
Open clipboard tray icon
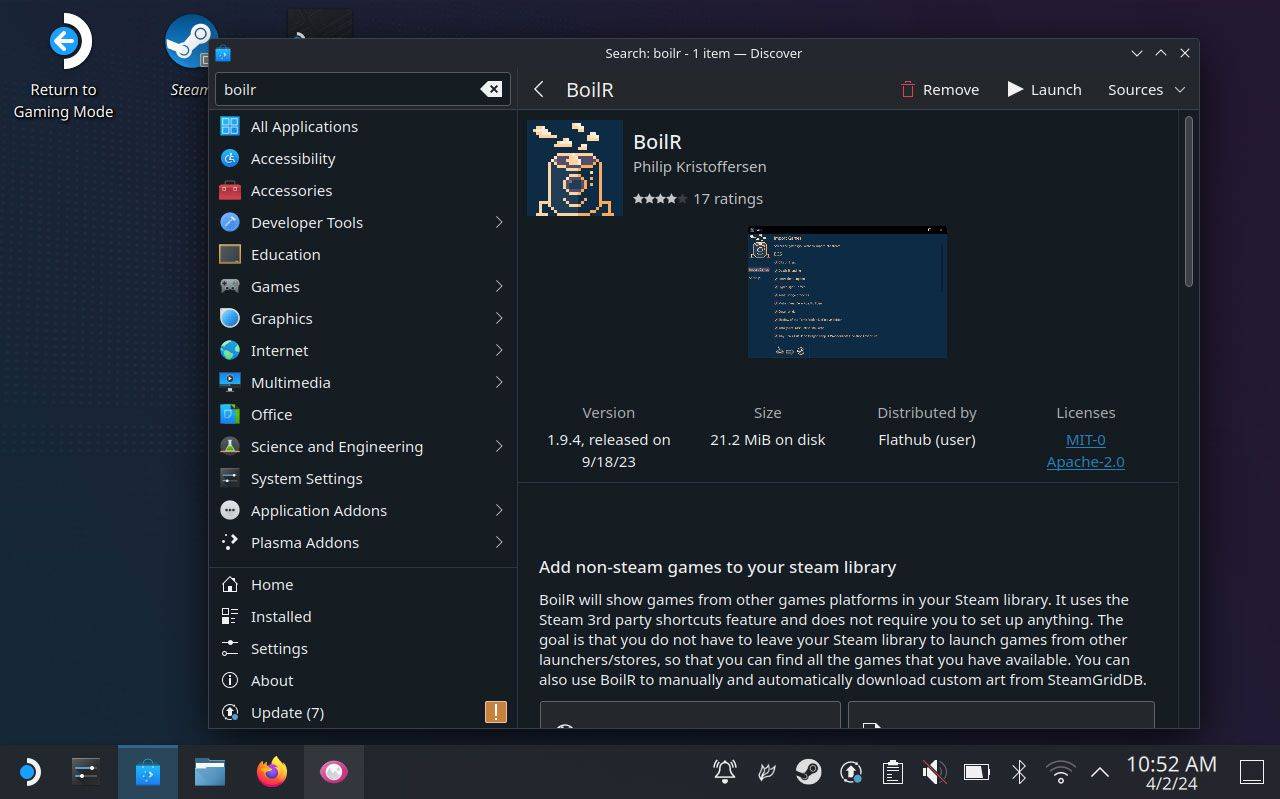893,771
